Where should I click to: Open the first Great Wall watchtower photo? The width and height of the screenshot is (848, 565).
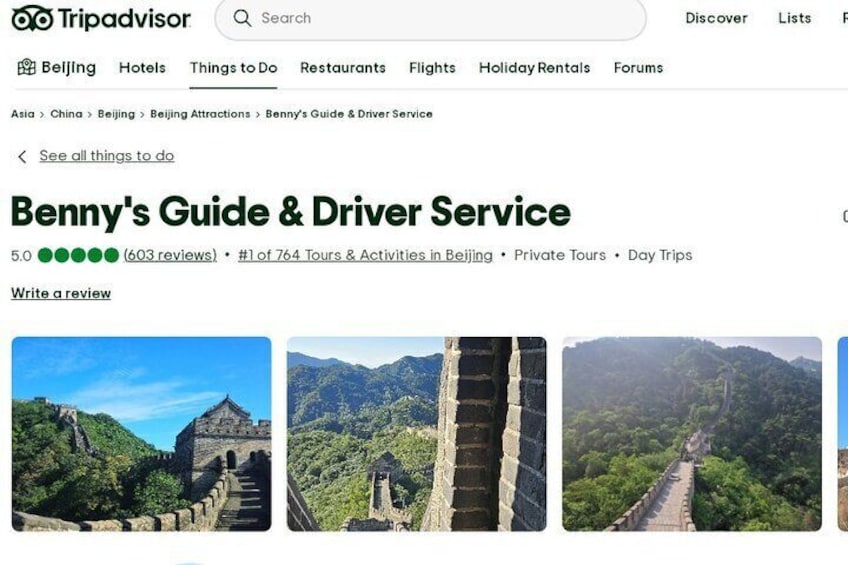pyautogui.click(x=141, y=434)
